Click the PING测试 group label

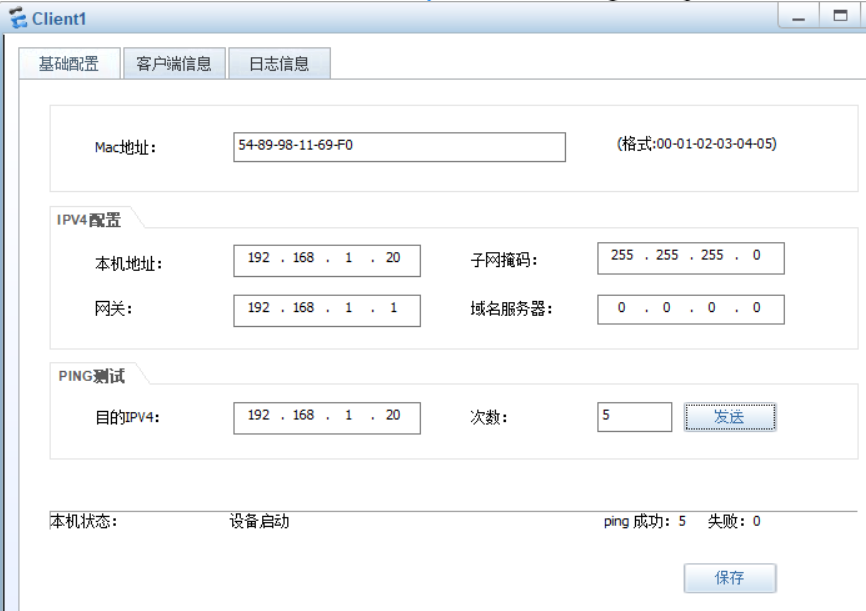point(91,376)
